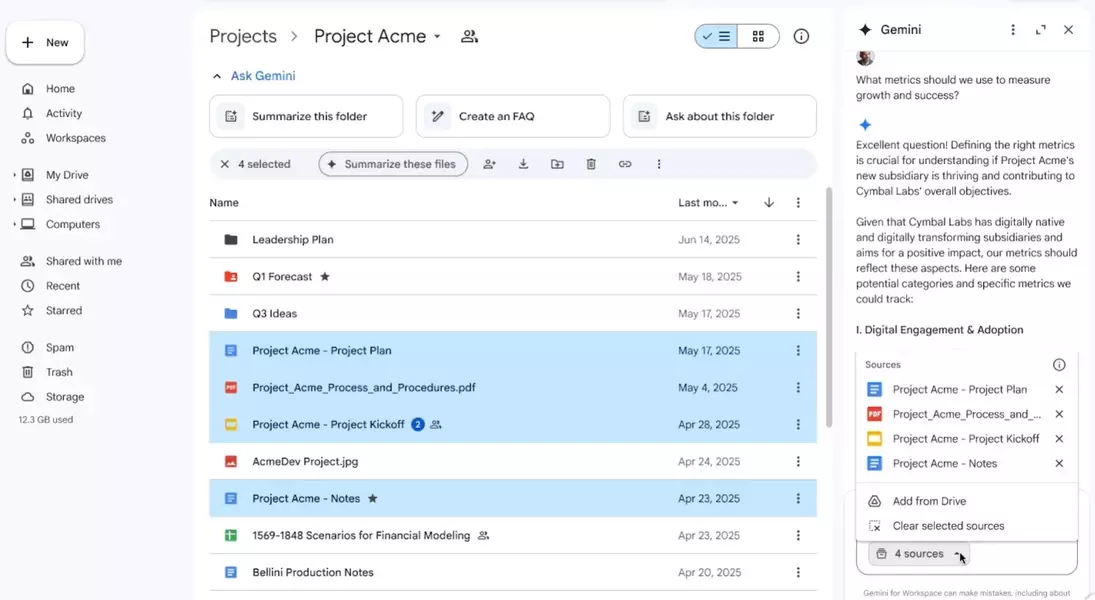The image size is (1095, 600).
Task: Open the view details info icon
Action: coord(801,36)
